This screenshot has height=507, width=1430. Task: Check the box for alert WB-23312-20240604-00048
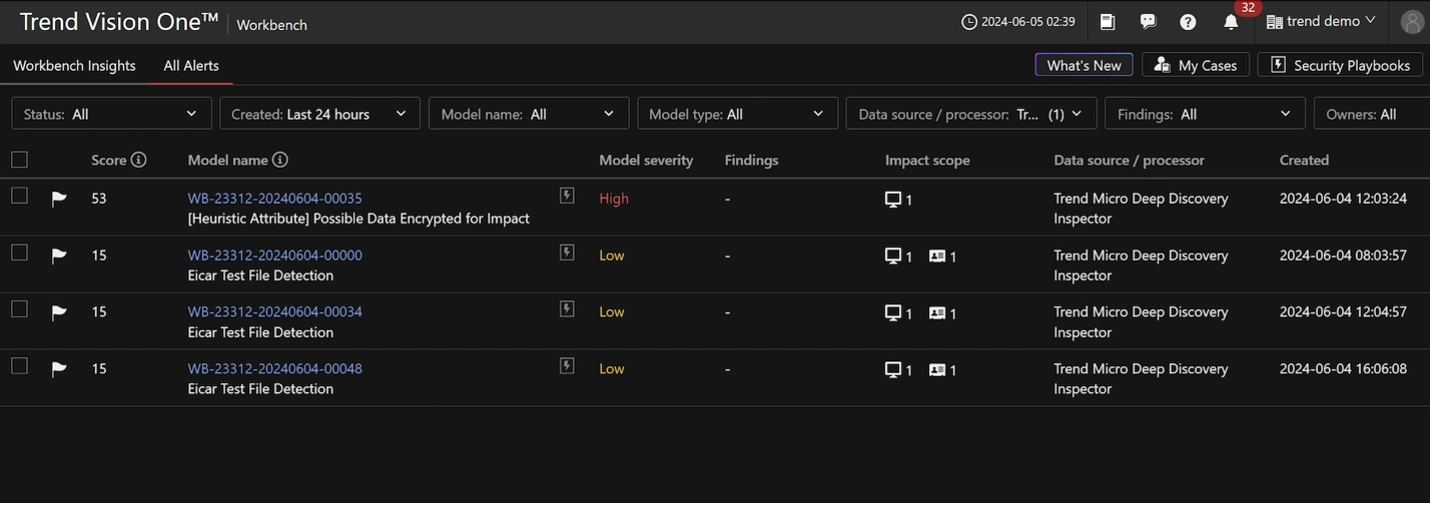coord(19,366)
